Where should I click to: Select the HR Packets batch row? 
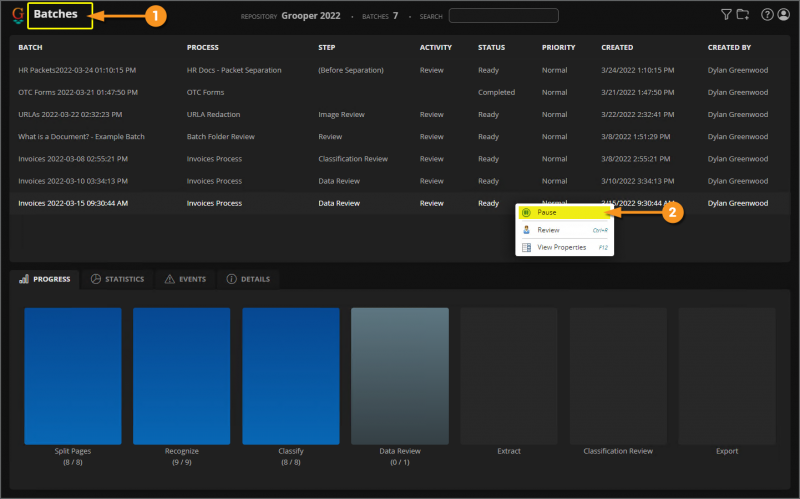[x=77, y=70]
